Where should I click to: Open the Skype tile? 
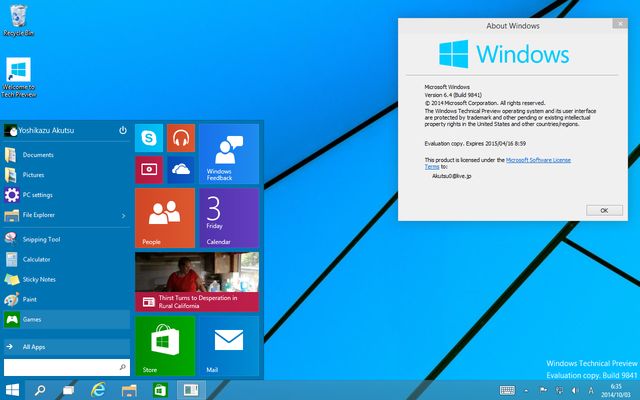tap(149, 138)
